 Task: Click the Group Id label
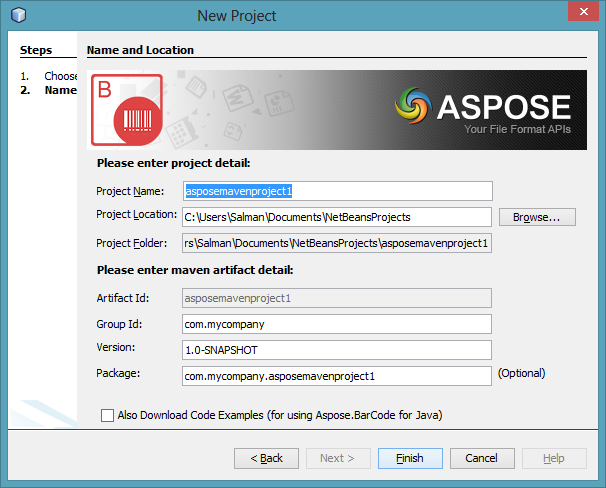[119, 324]
